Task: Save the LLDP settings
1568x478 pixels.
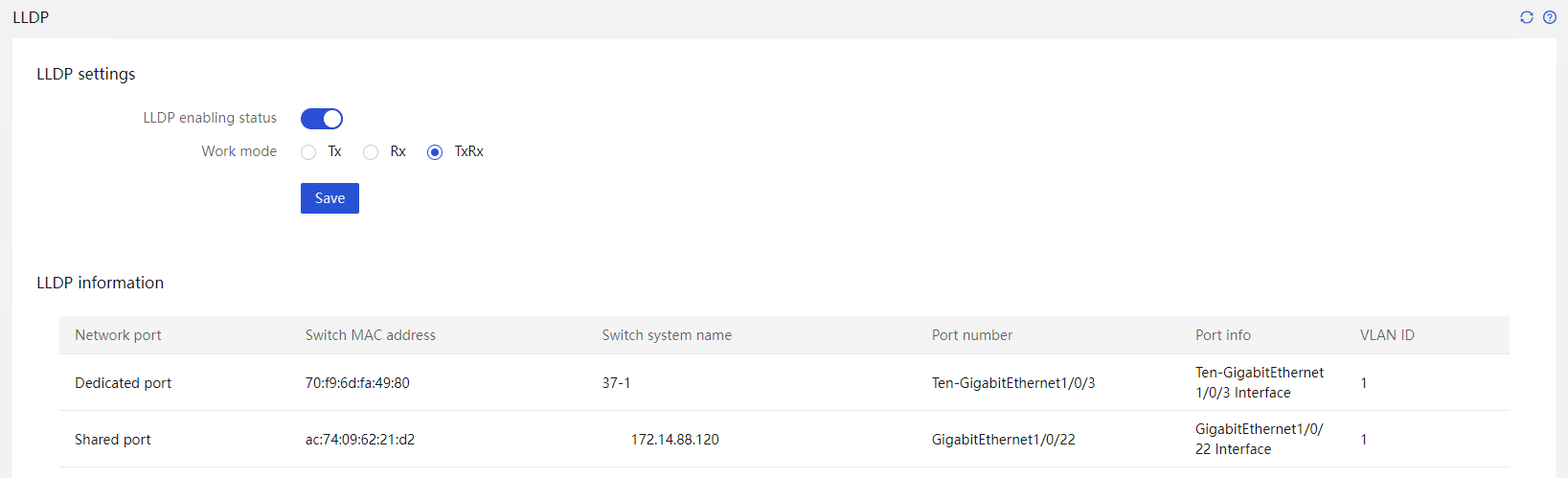Action: (330, 198)
